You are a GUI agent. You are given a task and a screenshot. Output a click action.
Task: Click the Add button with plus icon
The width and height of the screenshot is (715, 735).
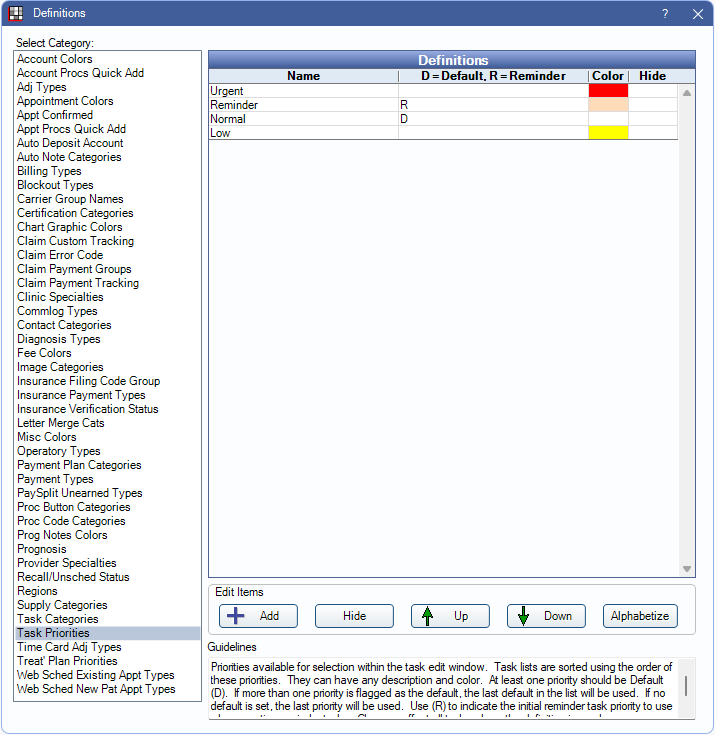coord(258,616)
